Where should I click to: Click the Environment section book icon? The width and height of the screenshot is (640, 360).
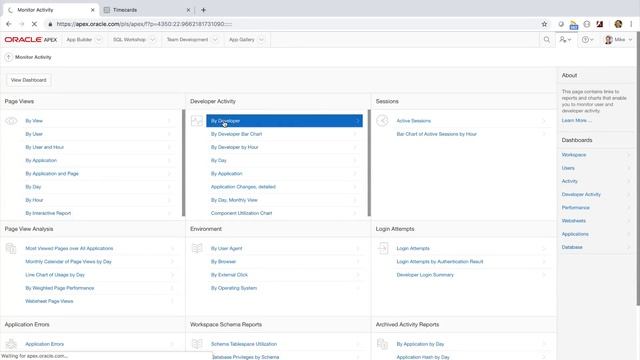(x=197, y=248)
